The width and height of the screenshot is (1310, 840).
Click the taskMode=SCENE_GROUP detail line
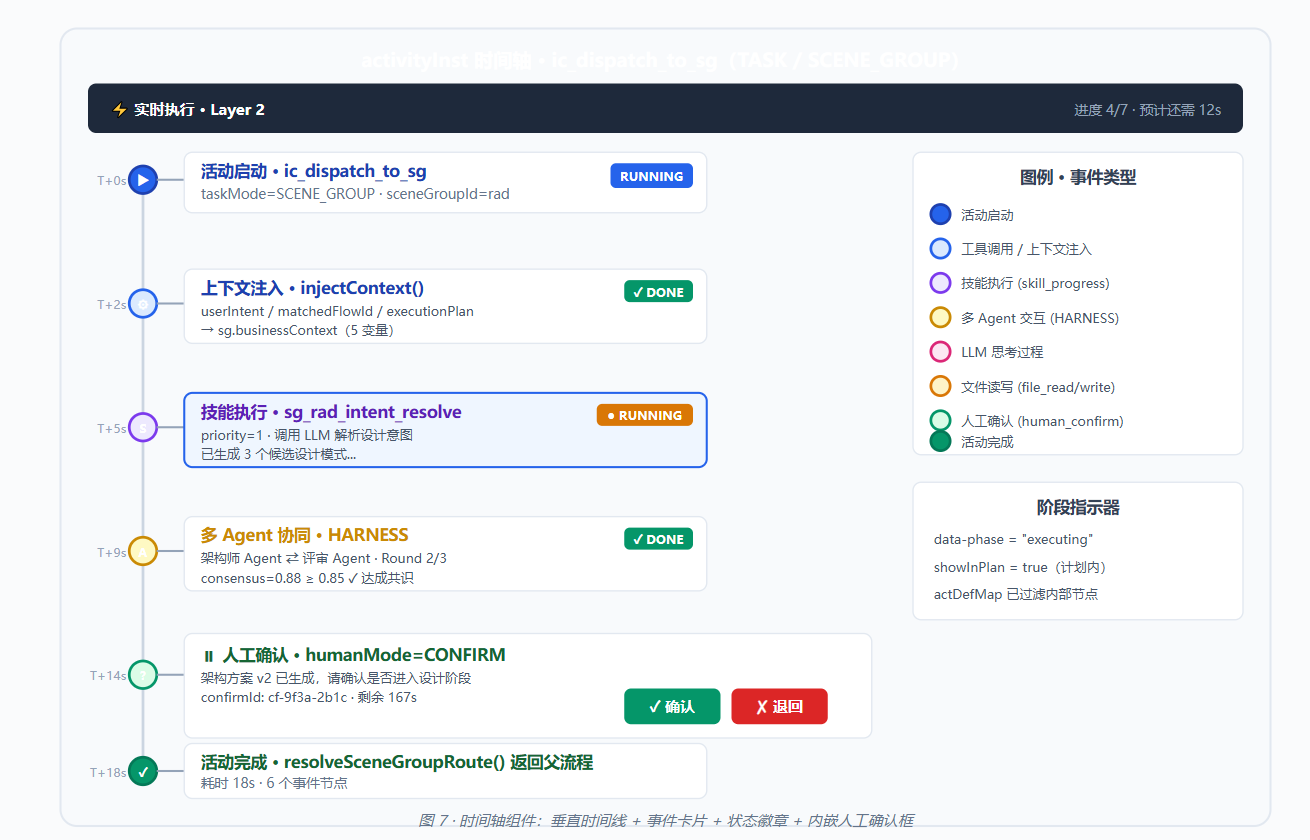coord(355,194)
